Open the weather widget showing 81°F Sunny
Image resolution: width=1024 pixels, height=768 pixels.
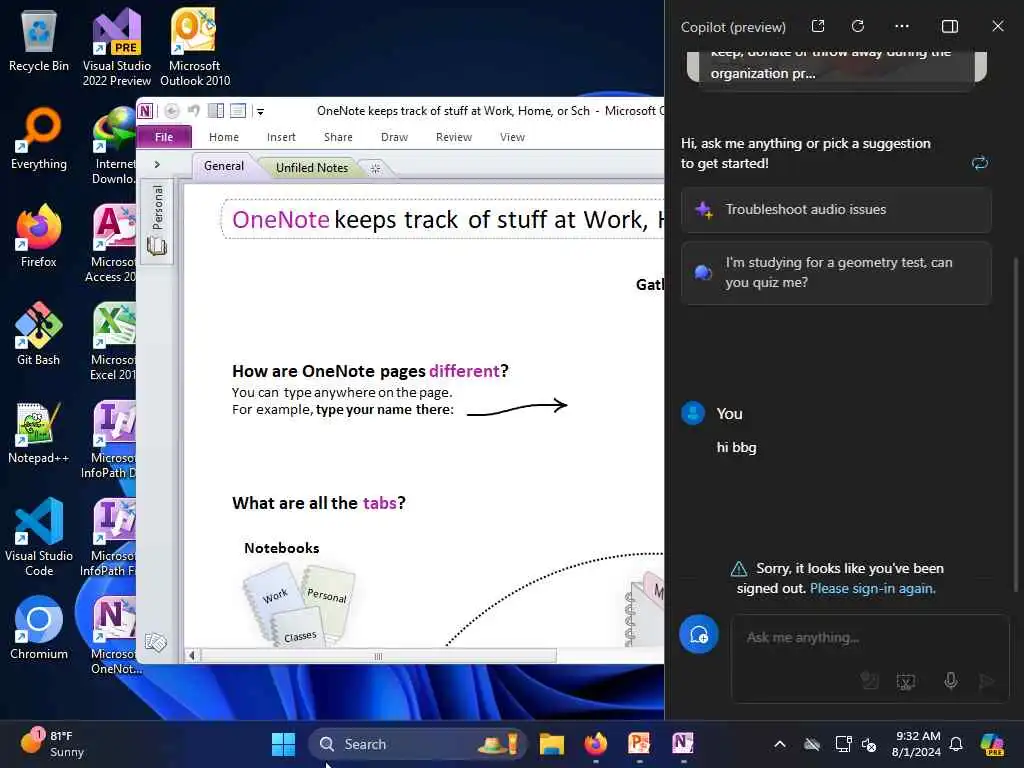[52, 744]
